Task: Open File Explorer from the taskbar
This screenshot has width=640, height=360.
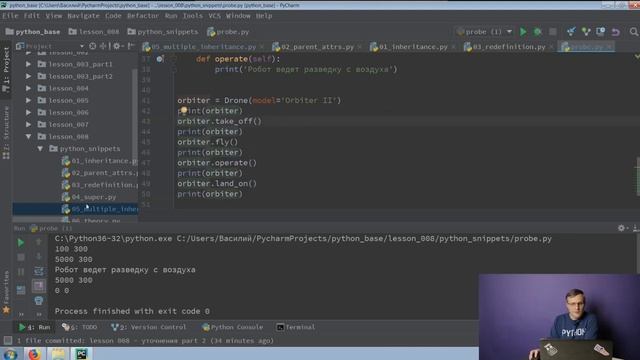Action: pos(58,353)
